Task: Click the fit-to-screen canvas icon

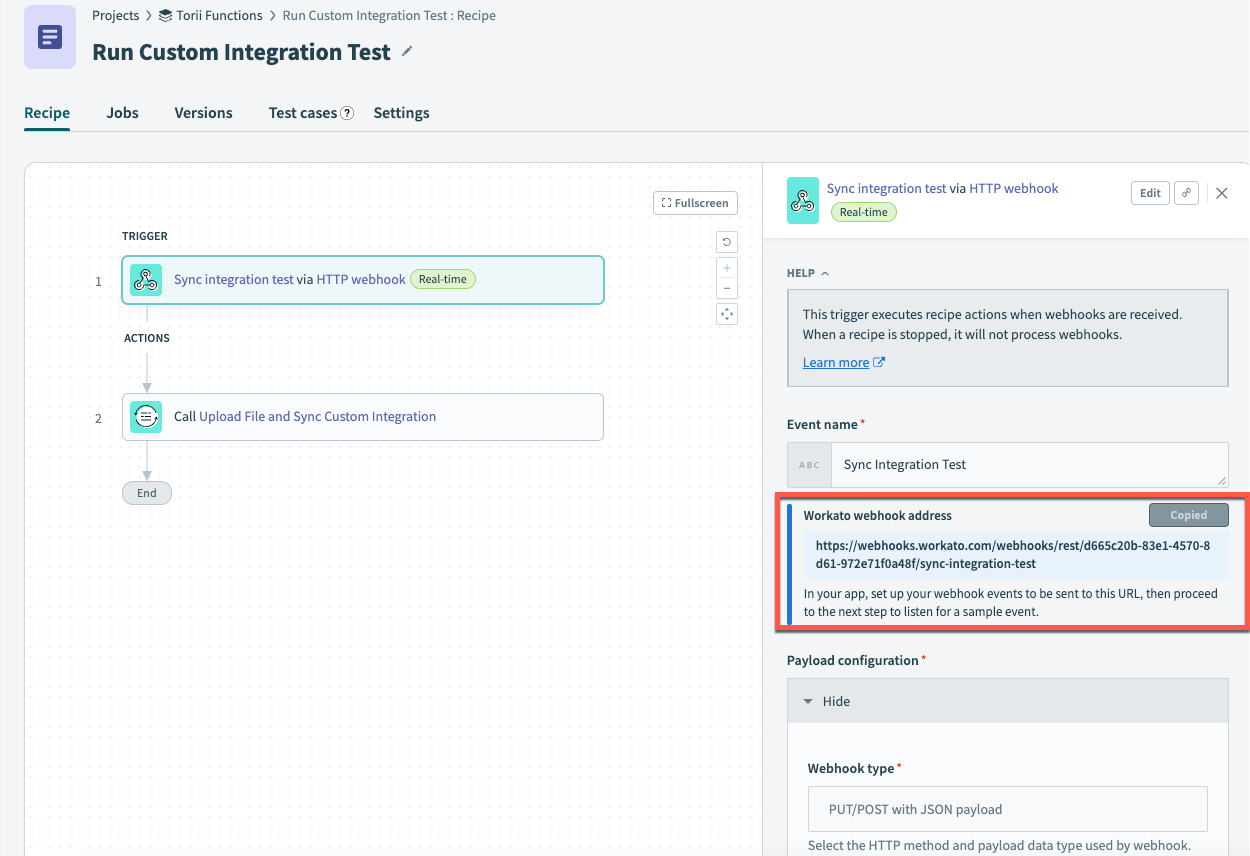Action: [x=727, y=315]
